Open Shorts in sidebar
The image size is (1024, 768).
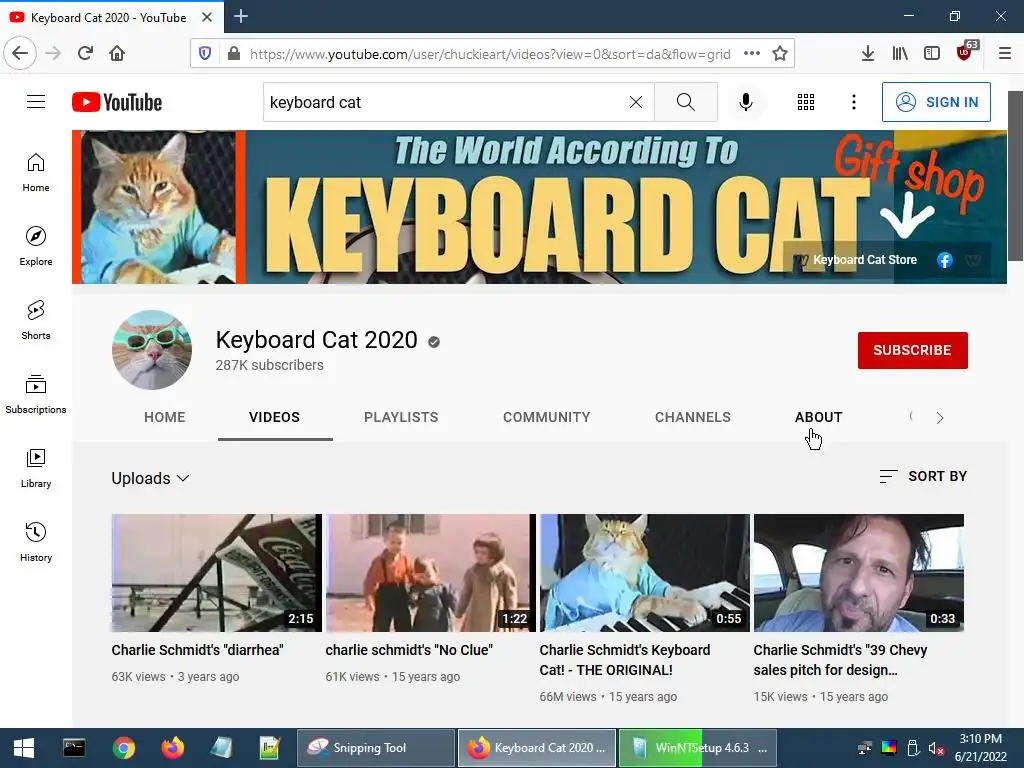[x=36, y=320]
